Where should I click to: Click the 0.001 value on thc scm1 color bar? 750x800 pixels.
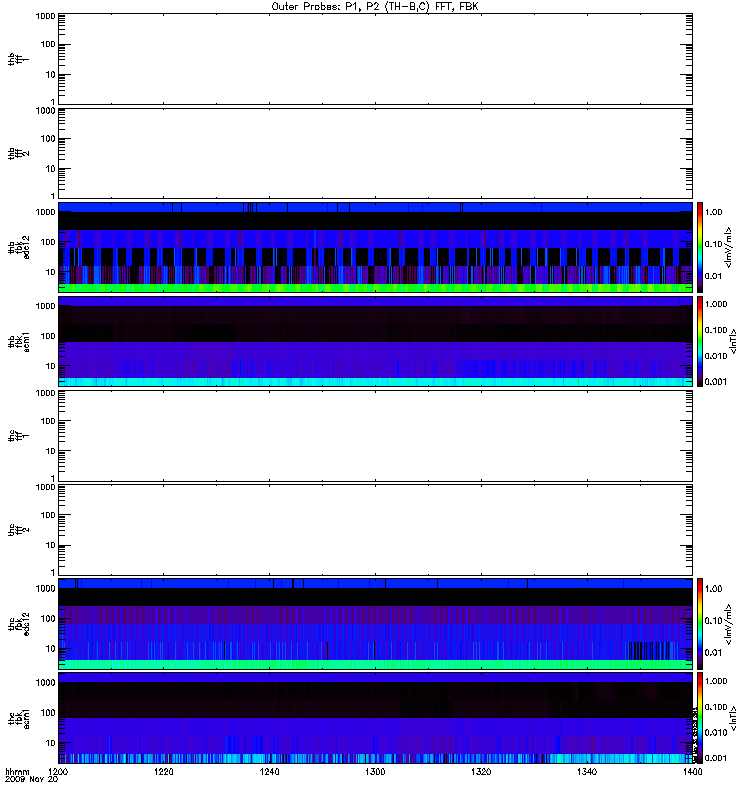click(x=716, y=758)
